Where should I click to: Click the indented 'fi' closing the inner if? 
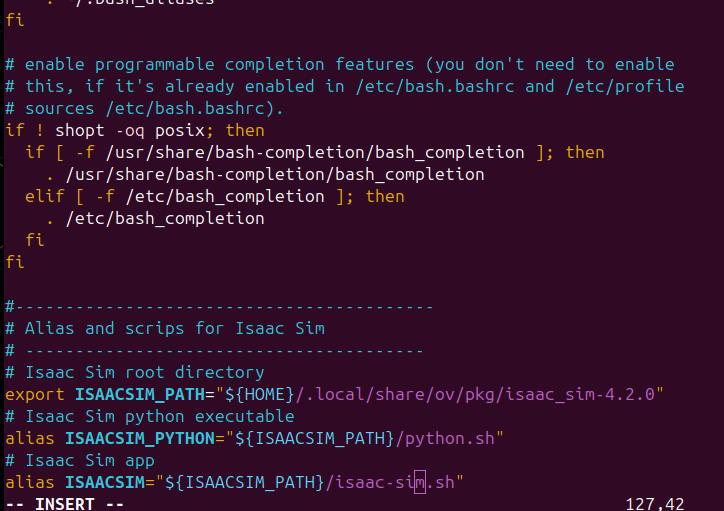(x=35, y=240)
